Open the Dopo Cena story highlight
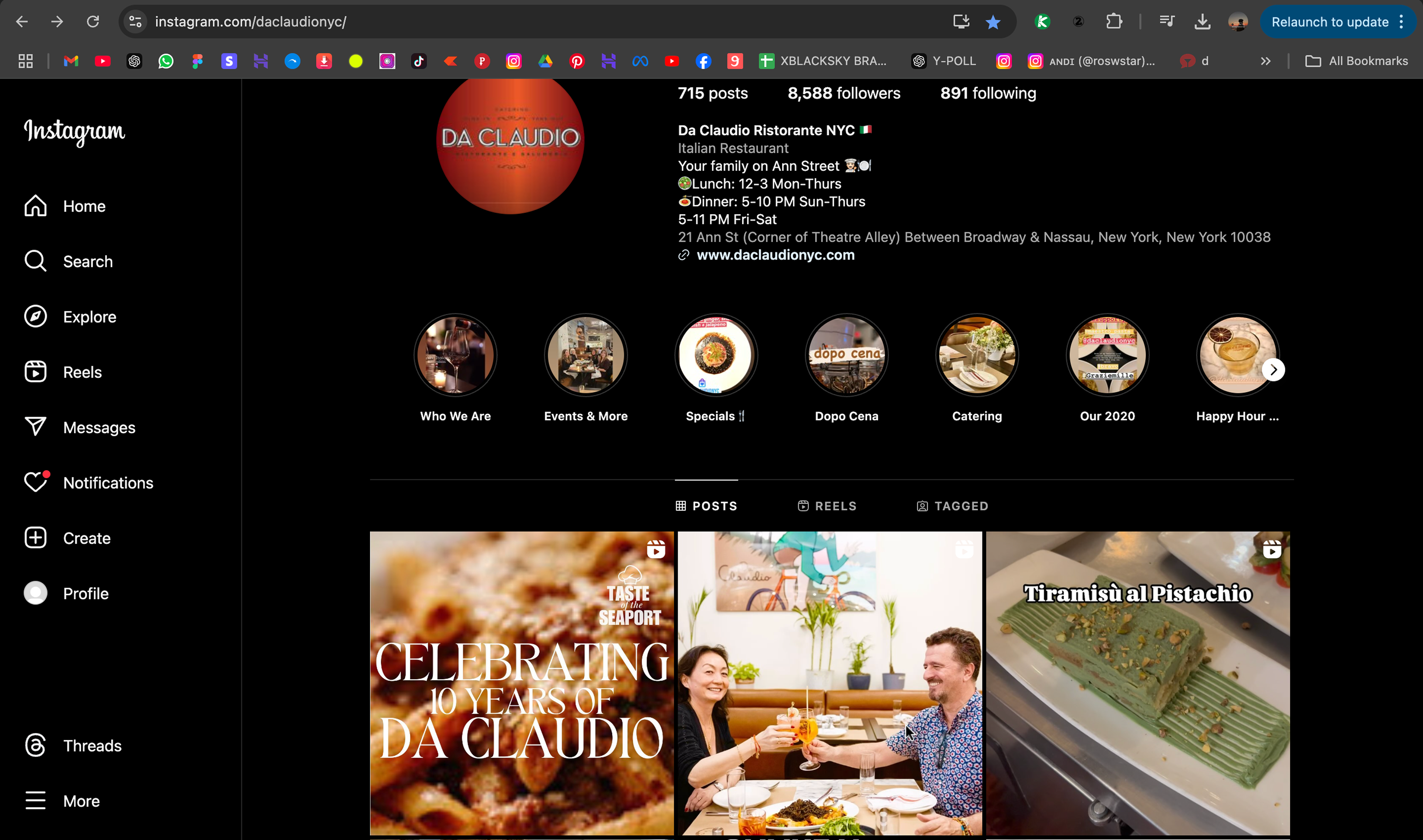 point(847,368)
